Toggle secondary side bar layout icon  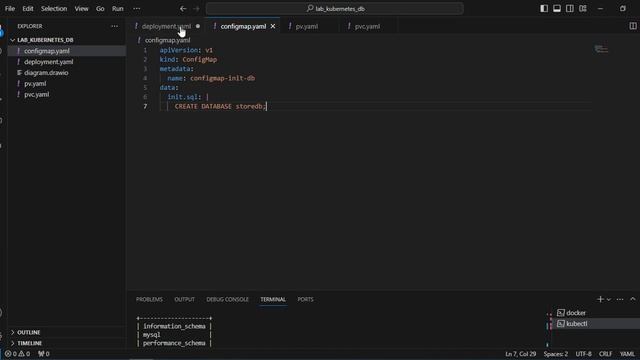(x=570, y=9)
